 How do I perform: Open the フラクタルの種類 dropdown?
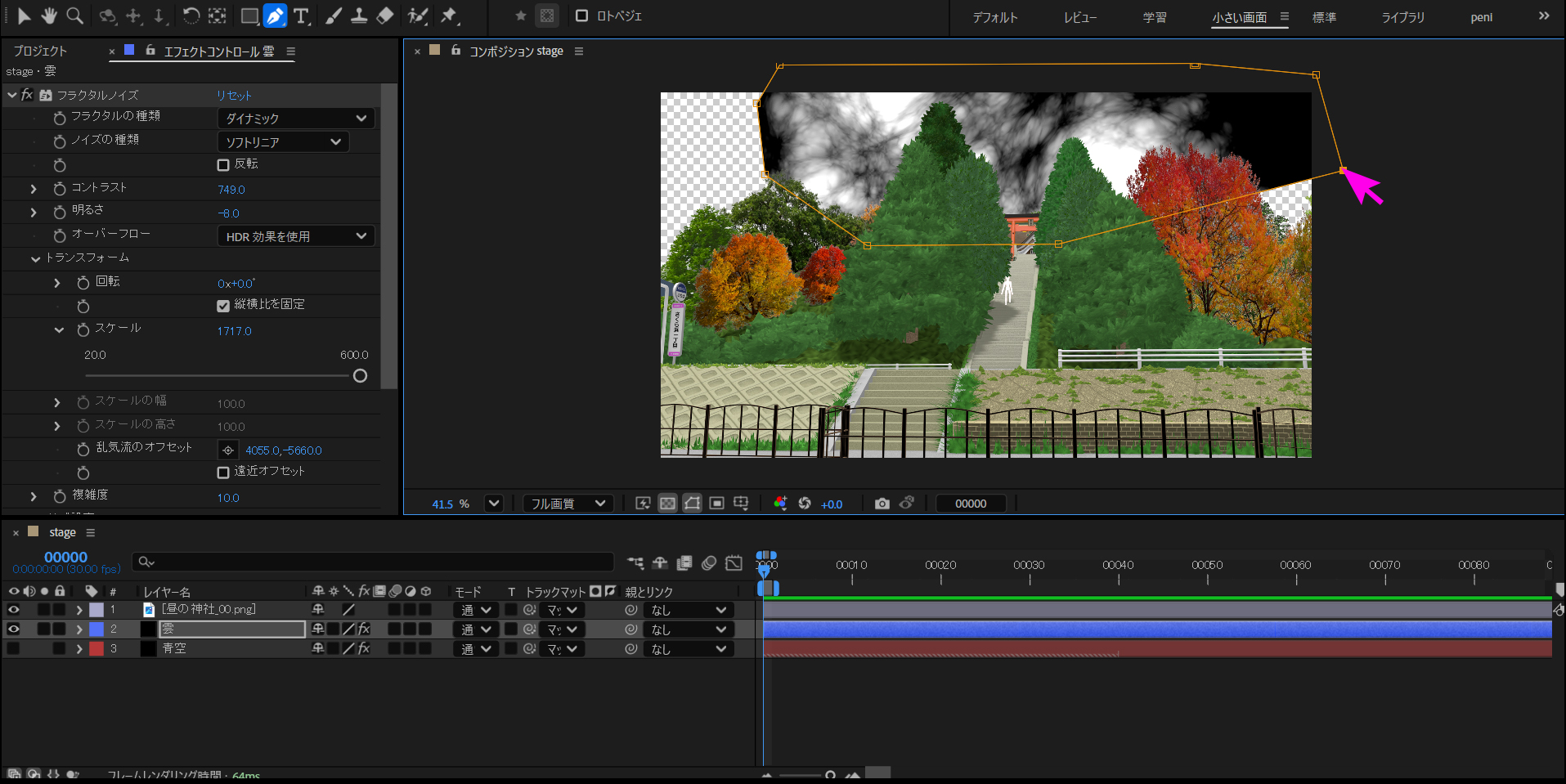coord(295,119)
